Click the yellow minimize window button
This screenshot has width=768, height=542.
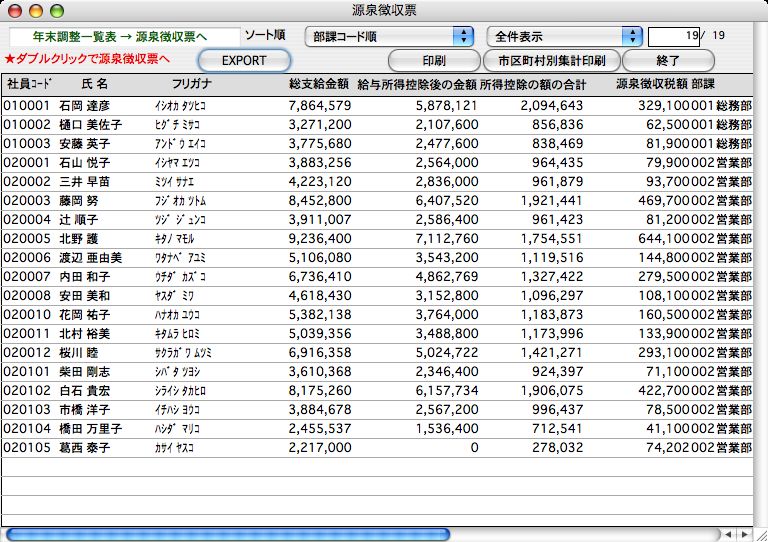coord(36,10)
